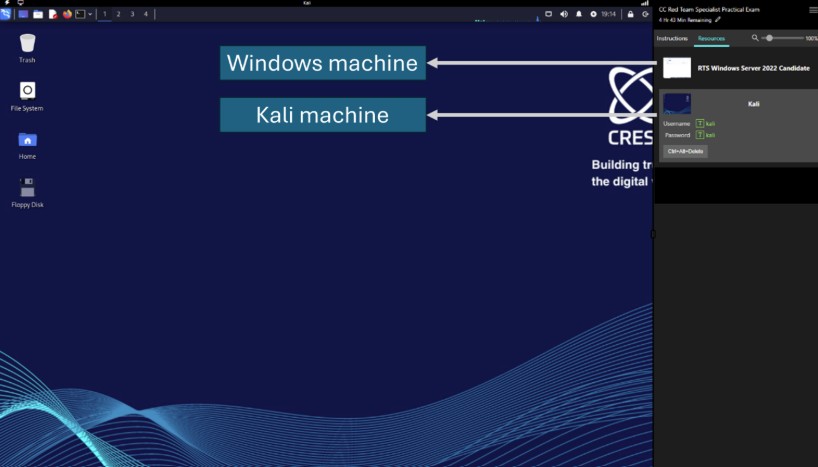Click the type-text icon beside Password
818x467 pixels.
tap(700, 135)
